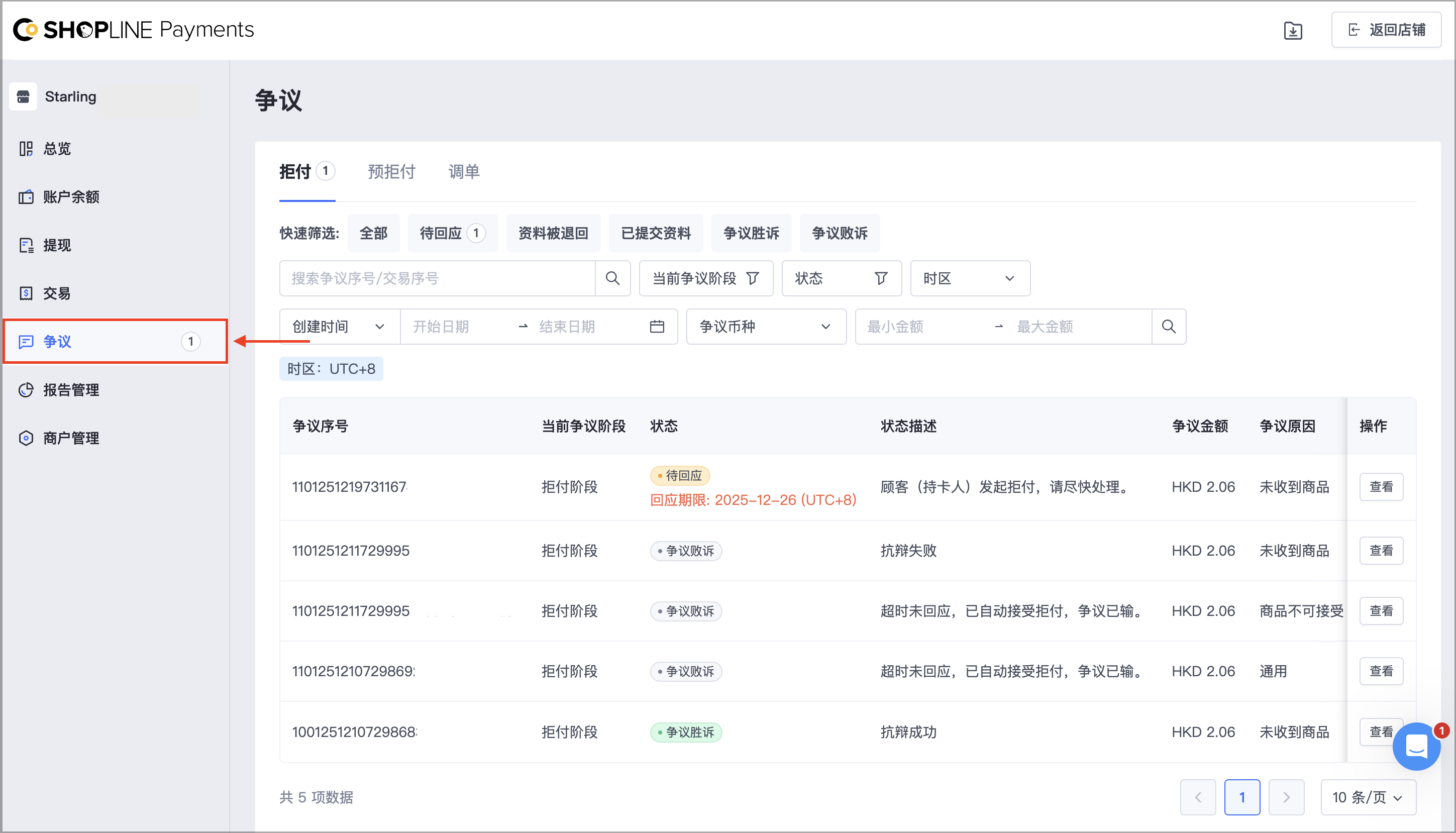Click the search icon beside the dispute number field
The height and width of the screenshot is (833, 1456).
pos(613,279)
